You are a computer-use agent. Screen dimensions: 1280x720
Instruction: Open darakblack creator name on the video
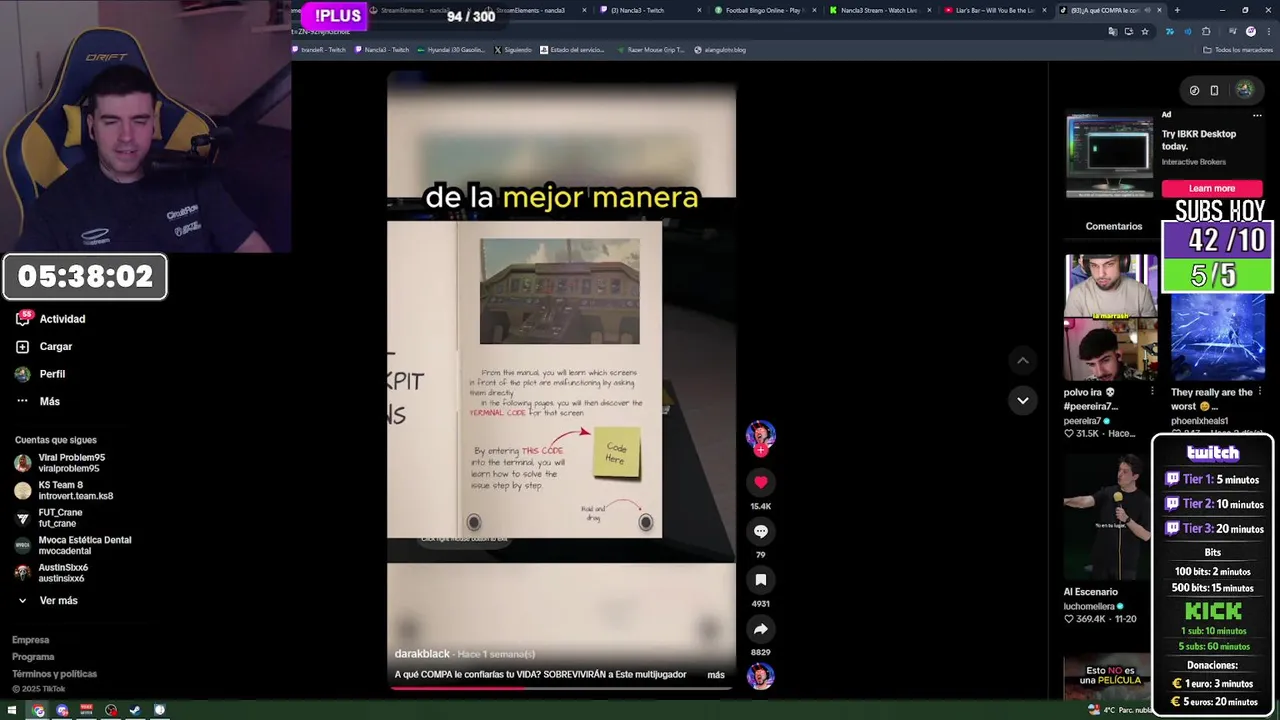[x=422, y=654]
